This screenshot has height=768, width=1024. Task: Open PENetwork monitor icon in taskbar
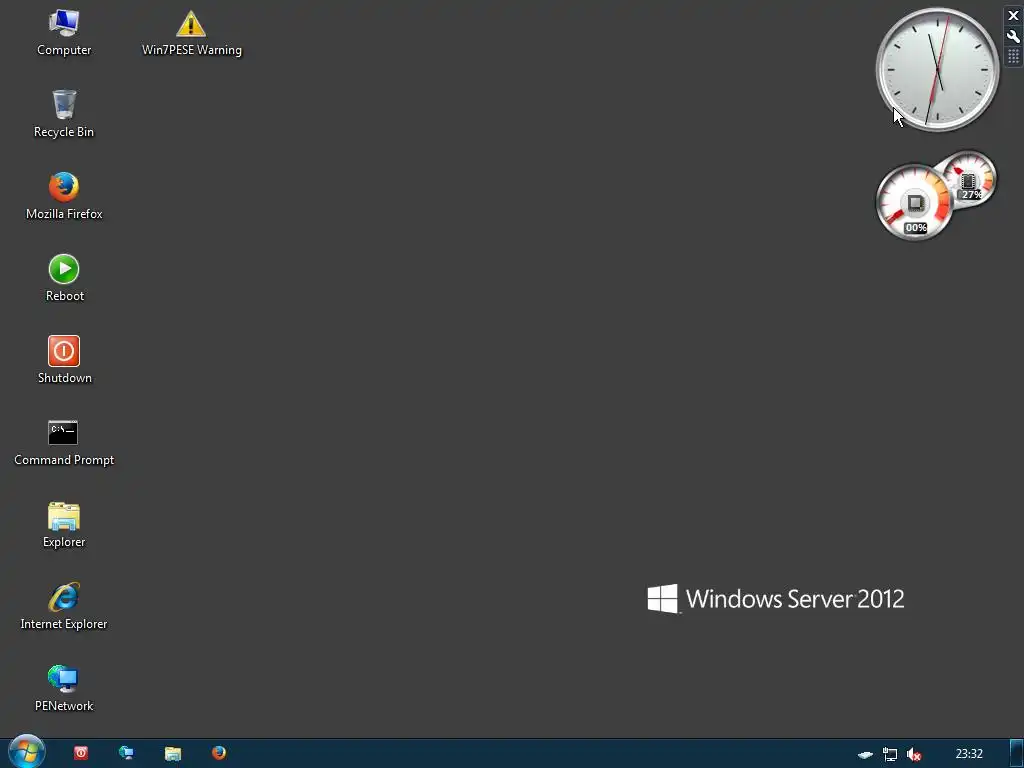(x=126, y=753)
